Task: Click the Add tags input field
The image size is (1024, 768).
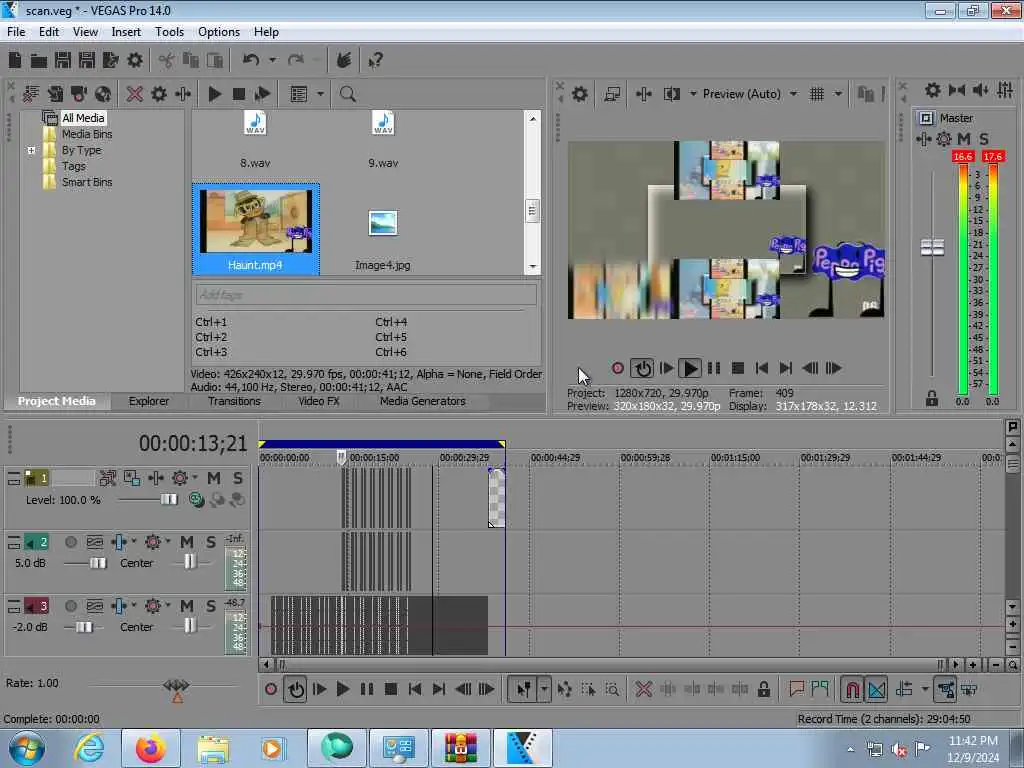Action: coord(366,295)
